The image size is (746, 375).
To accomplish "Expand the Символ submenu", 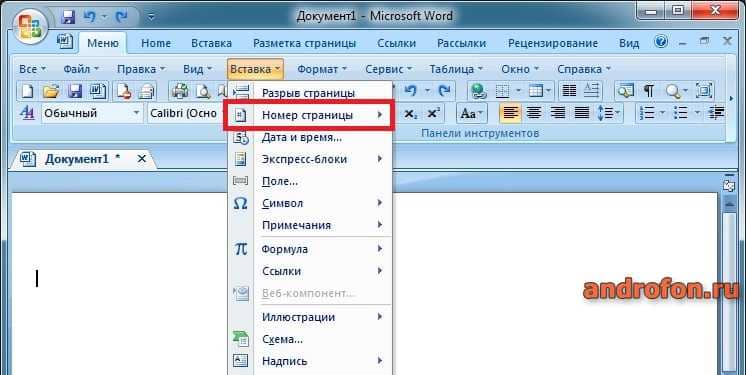I will click(311, 203).
